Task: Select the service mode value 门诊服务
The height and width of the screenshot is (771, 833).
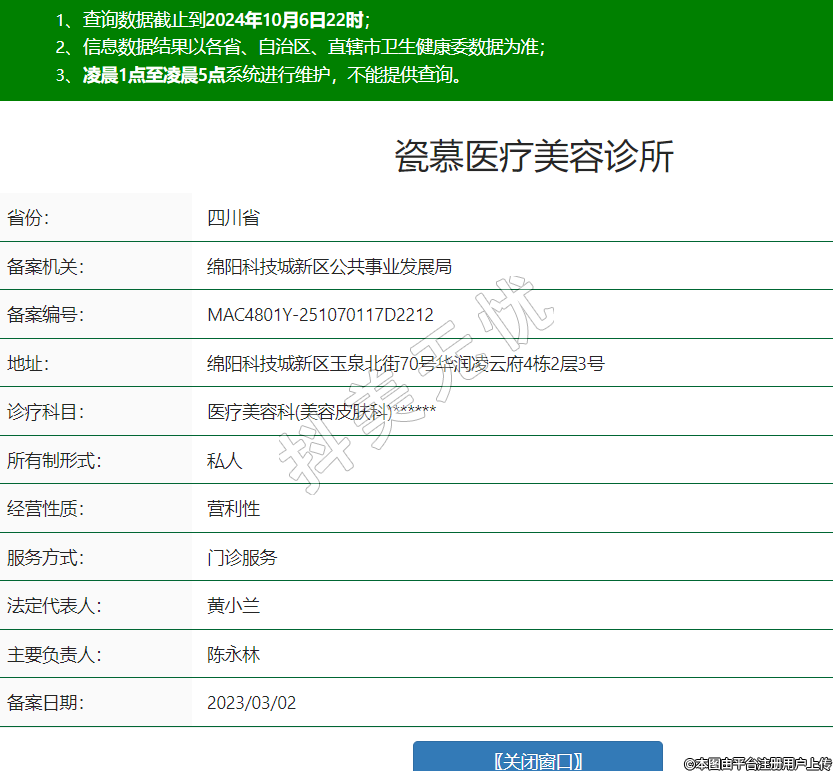Action: click(x=242, y=557)
